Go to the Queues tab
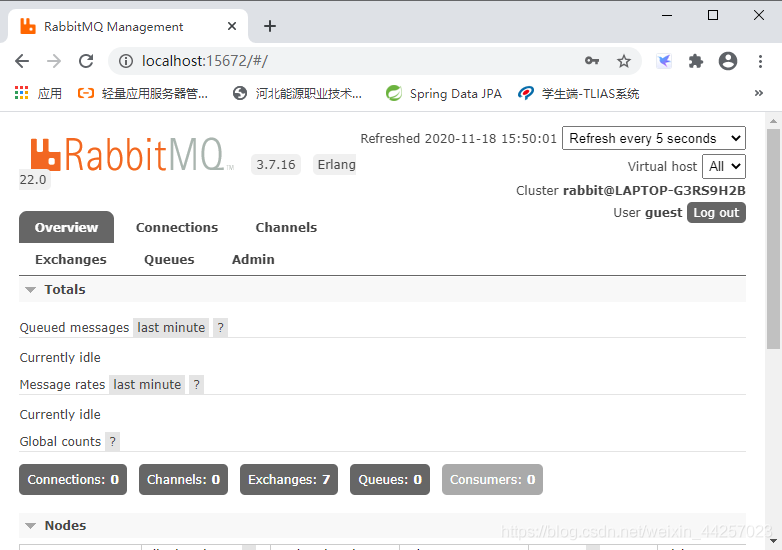The height and width of the screenshot is (550, 782). point(169,259)
